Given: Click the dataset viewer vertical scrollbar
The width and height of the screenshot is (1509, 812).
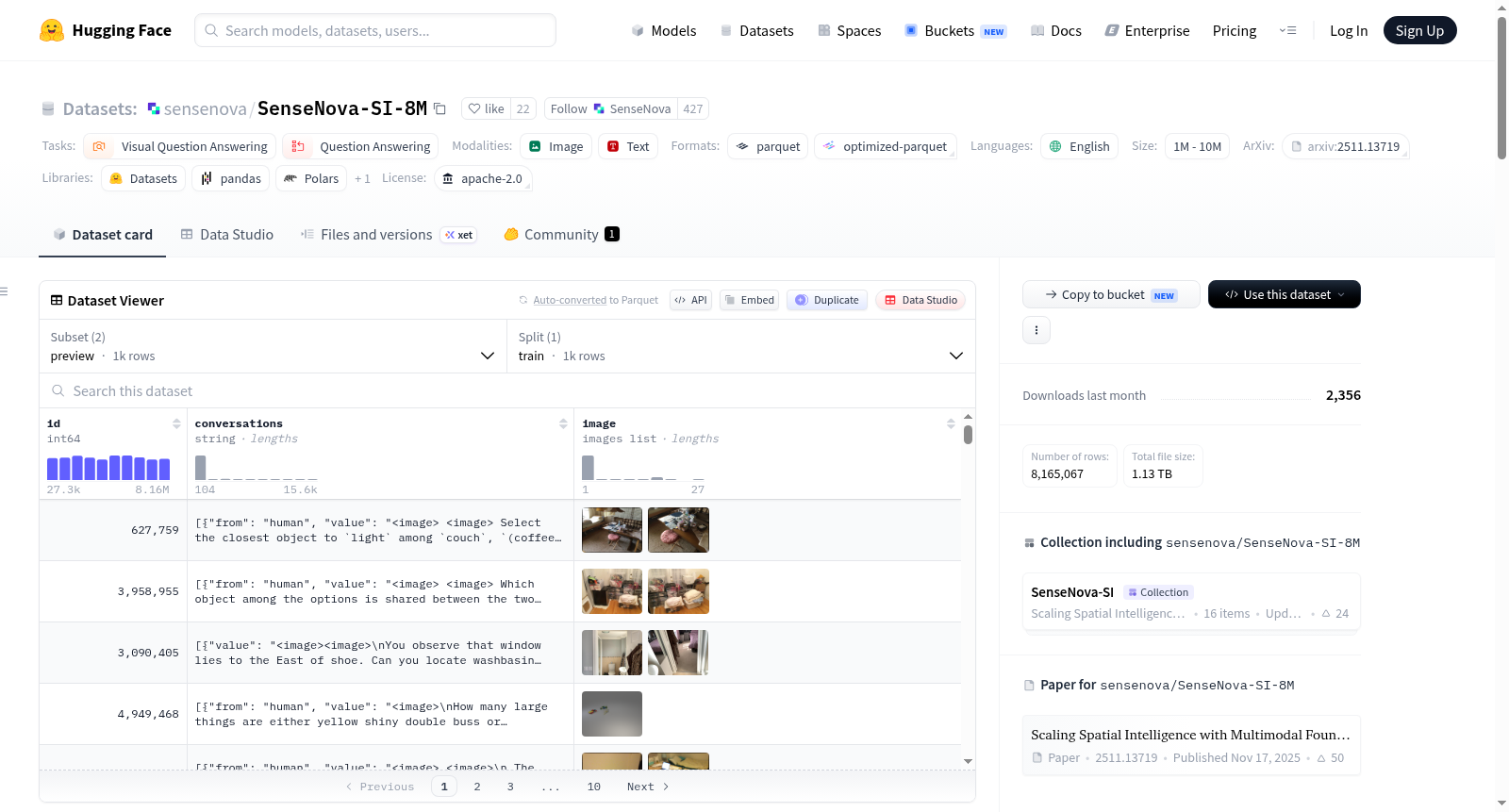Looking at the screenshot, I should pos(968,435).
